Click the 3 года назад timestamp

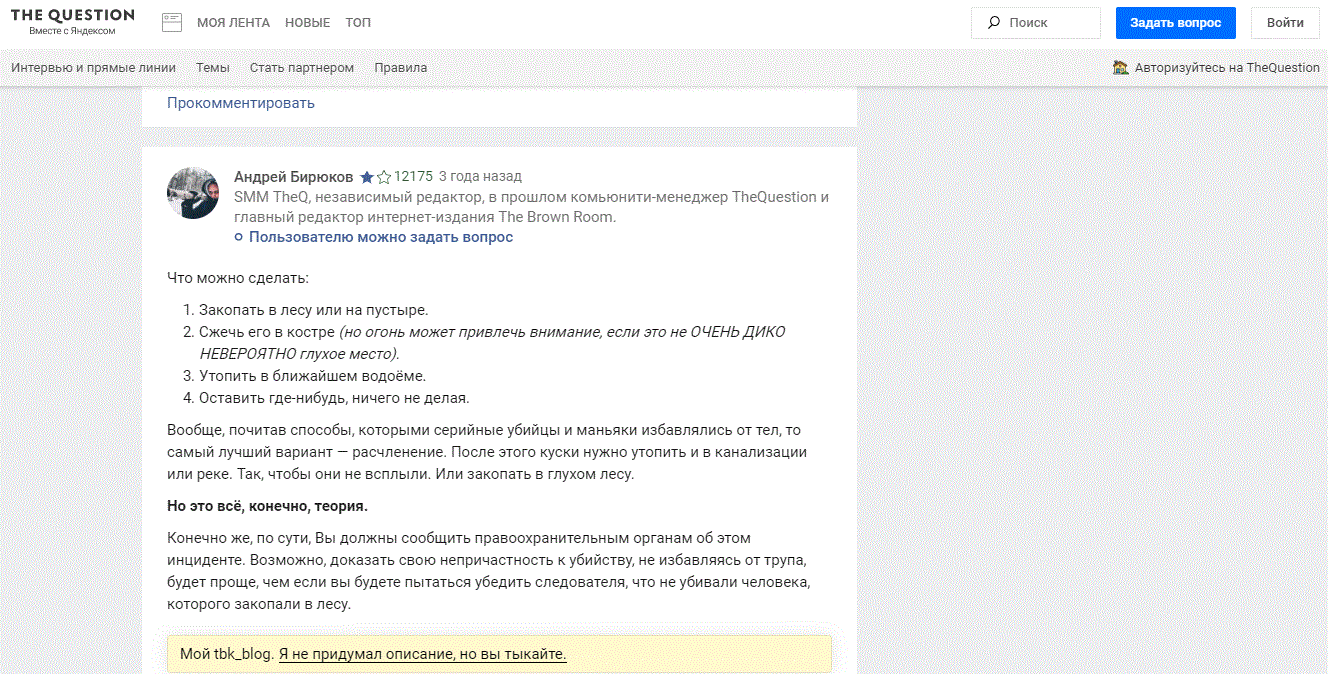point(480,177)
